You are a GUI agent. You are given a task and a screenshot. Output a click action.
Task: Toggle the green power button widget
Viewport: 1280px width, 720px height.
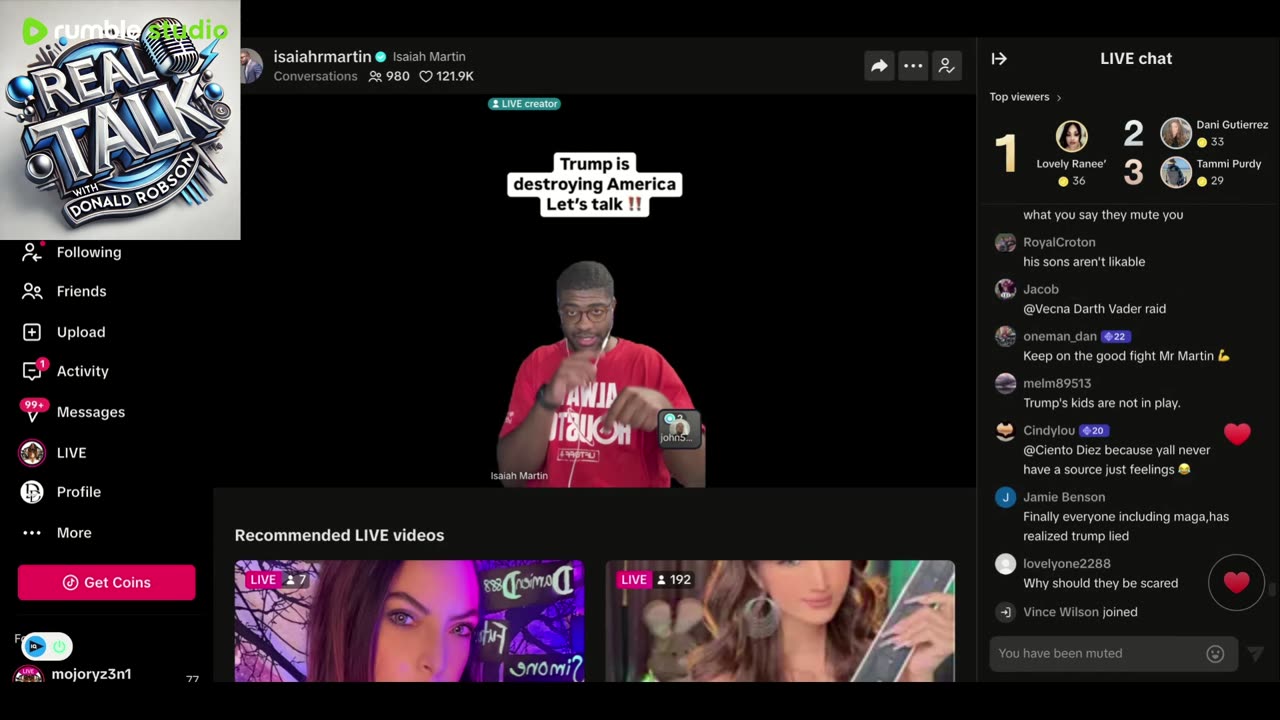[59, 647]
